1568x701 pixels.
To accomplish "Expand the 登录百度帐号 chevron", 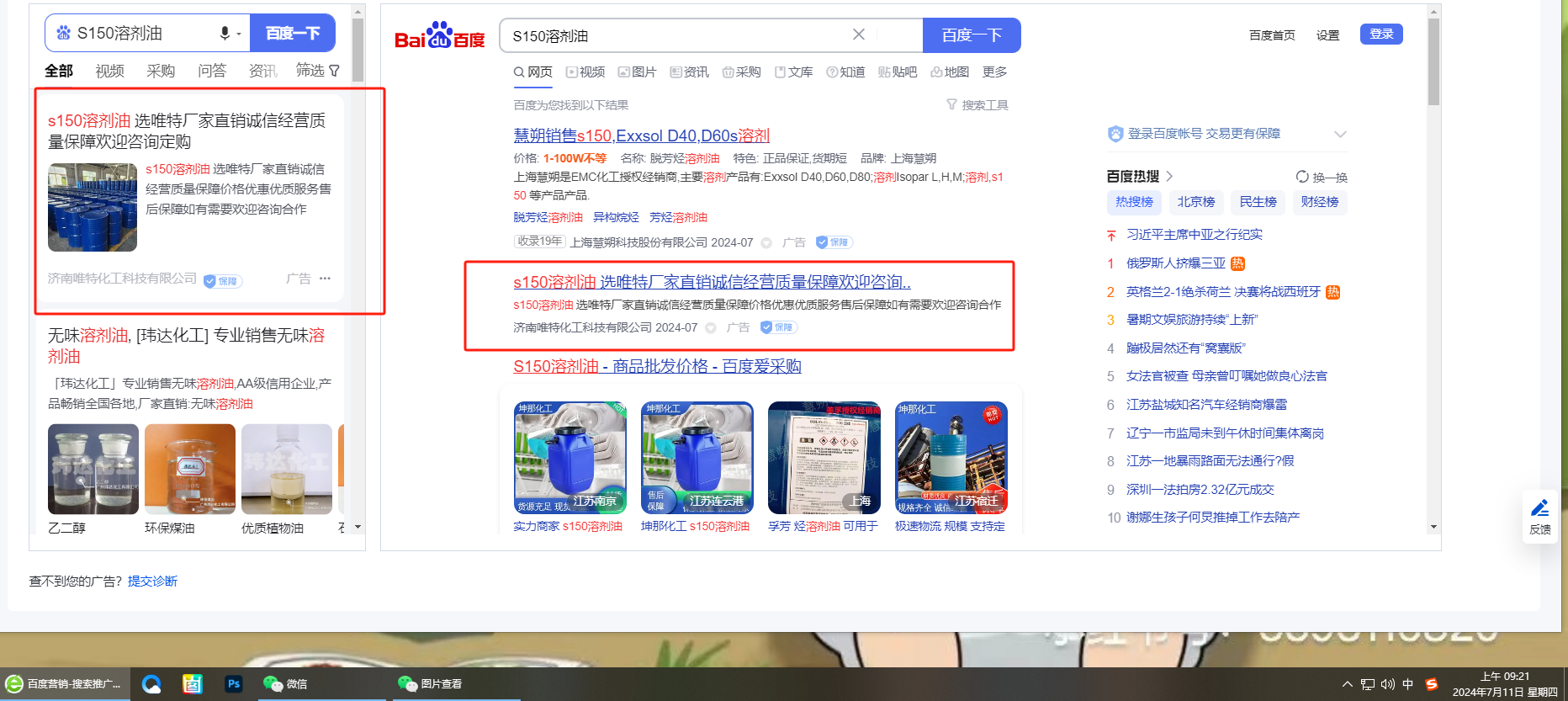I will (1340, 134).
